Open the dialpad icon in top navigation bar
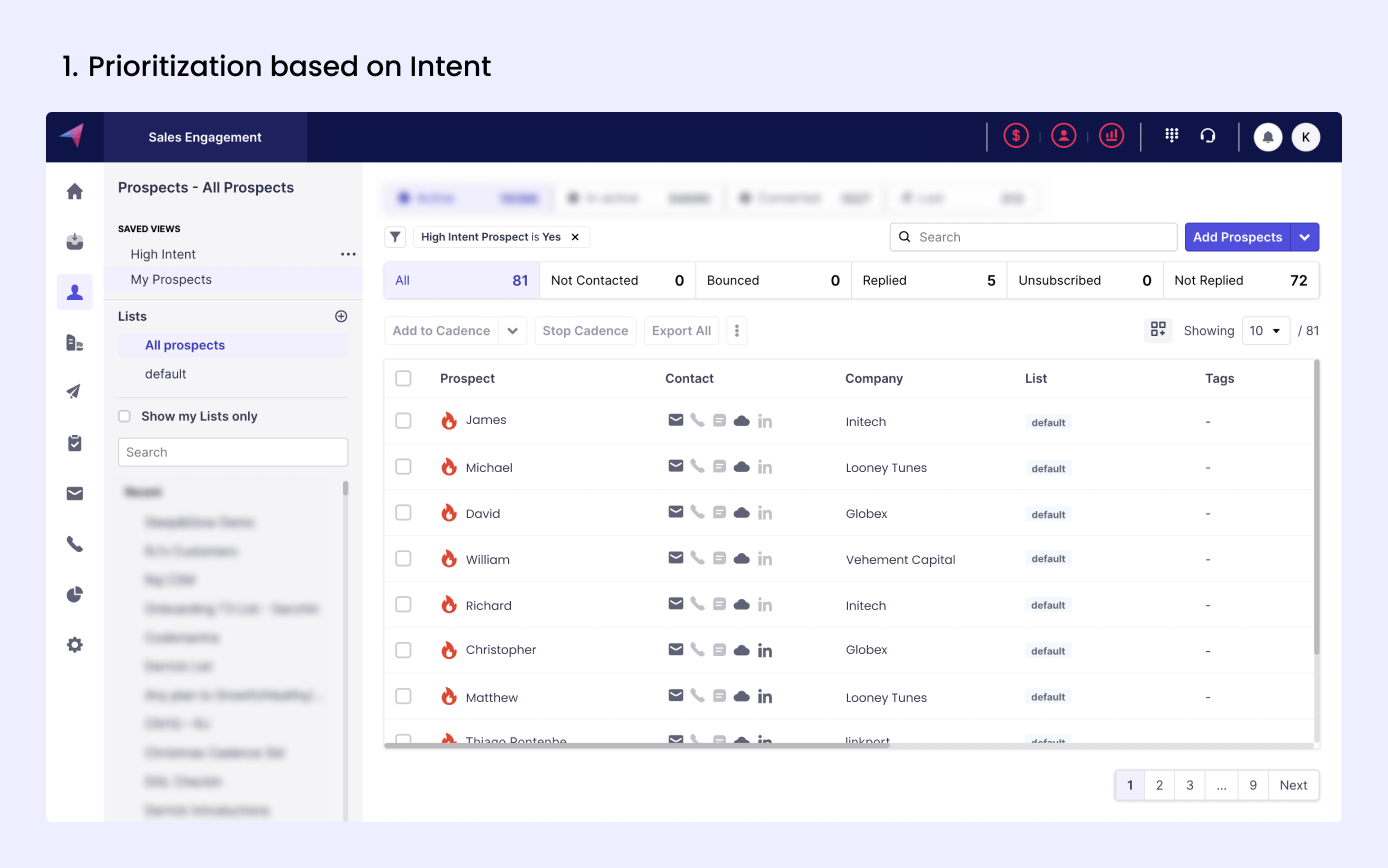 (1170, 135)
